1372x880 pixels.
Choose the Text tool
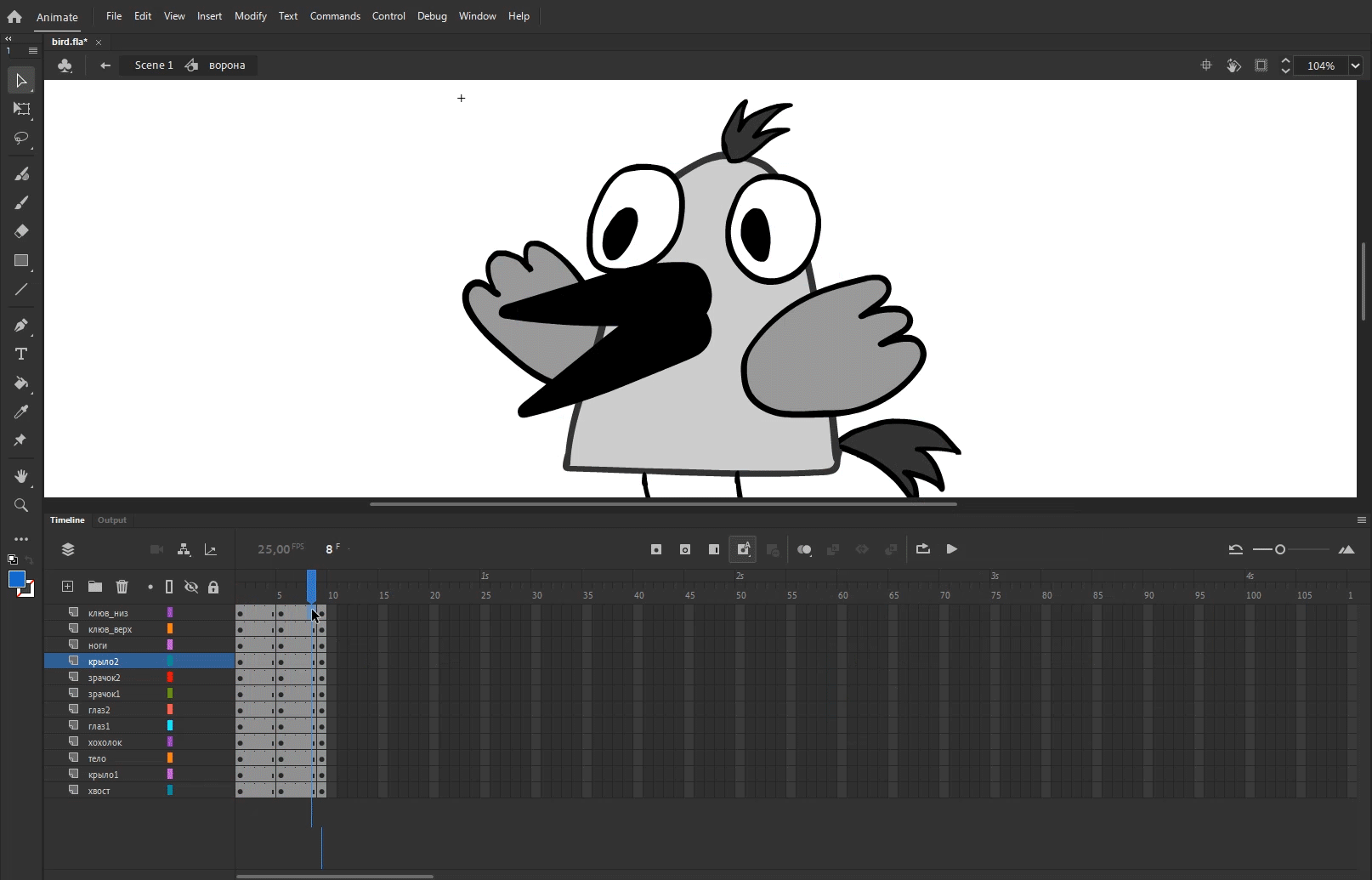pyautogui.click(x=21, y=354)
